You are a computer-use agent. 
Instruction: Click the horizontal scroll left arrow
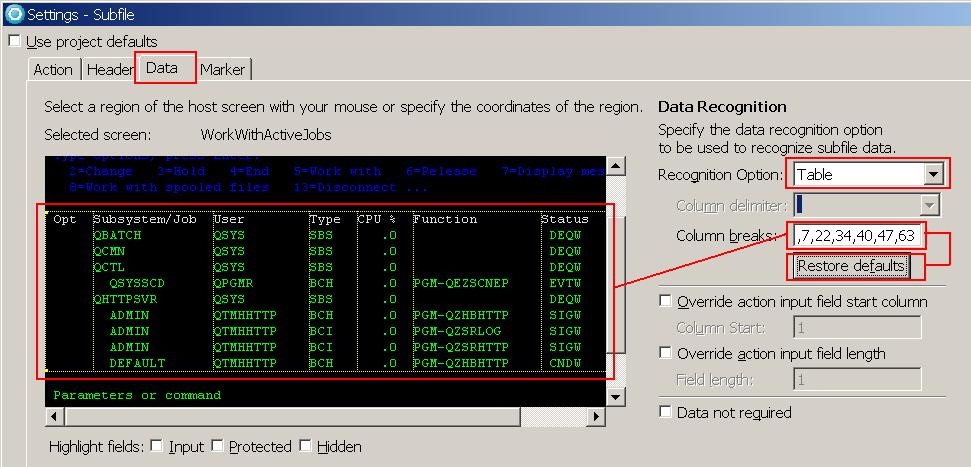tap(54, 417)
